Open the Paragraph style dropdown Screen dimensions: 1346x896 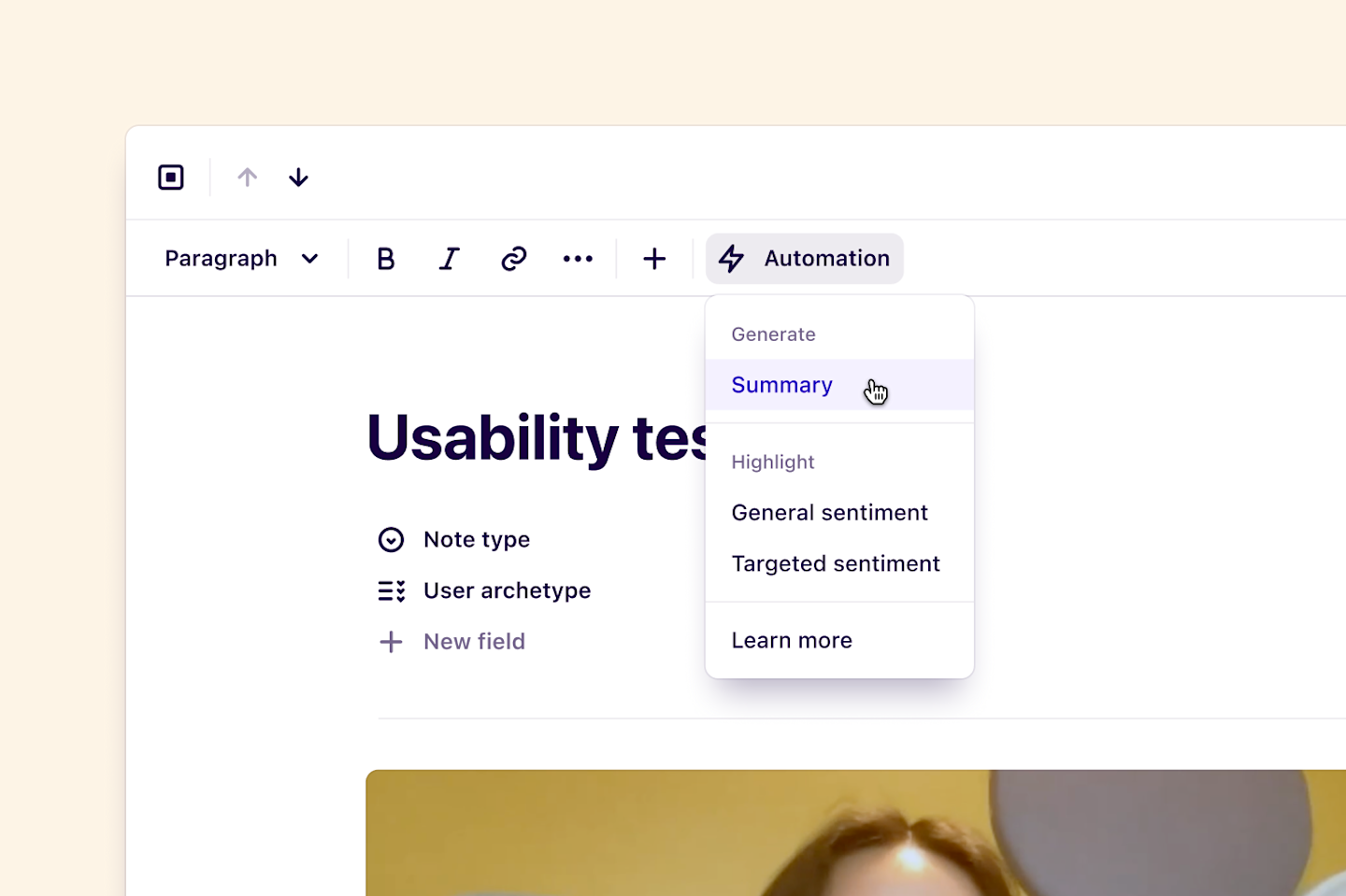coord(241,259)
